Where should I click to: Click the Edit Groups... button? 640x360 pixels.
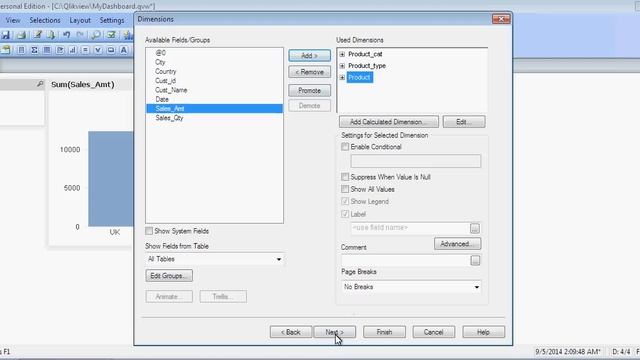click(x=169, y=276)
